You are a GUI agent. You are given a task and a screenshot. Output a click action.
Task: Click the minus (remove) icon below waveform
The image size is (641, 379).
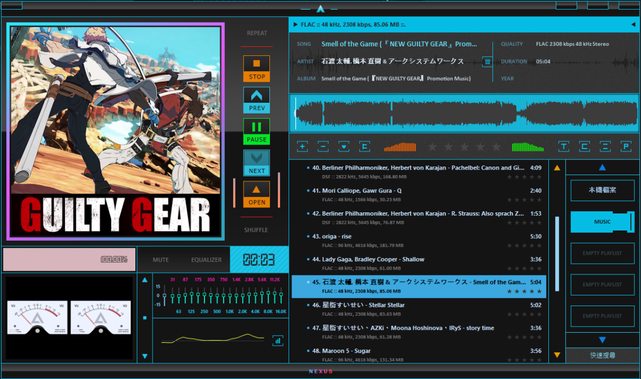(x=323, y=146)
